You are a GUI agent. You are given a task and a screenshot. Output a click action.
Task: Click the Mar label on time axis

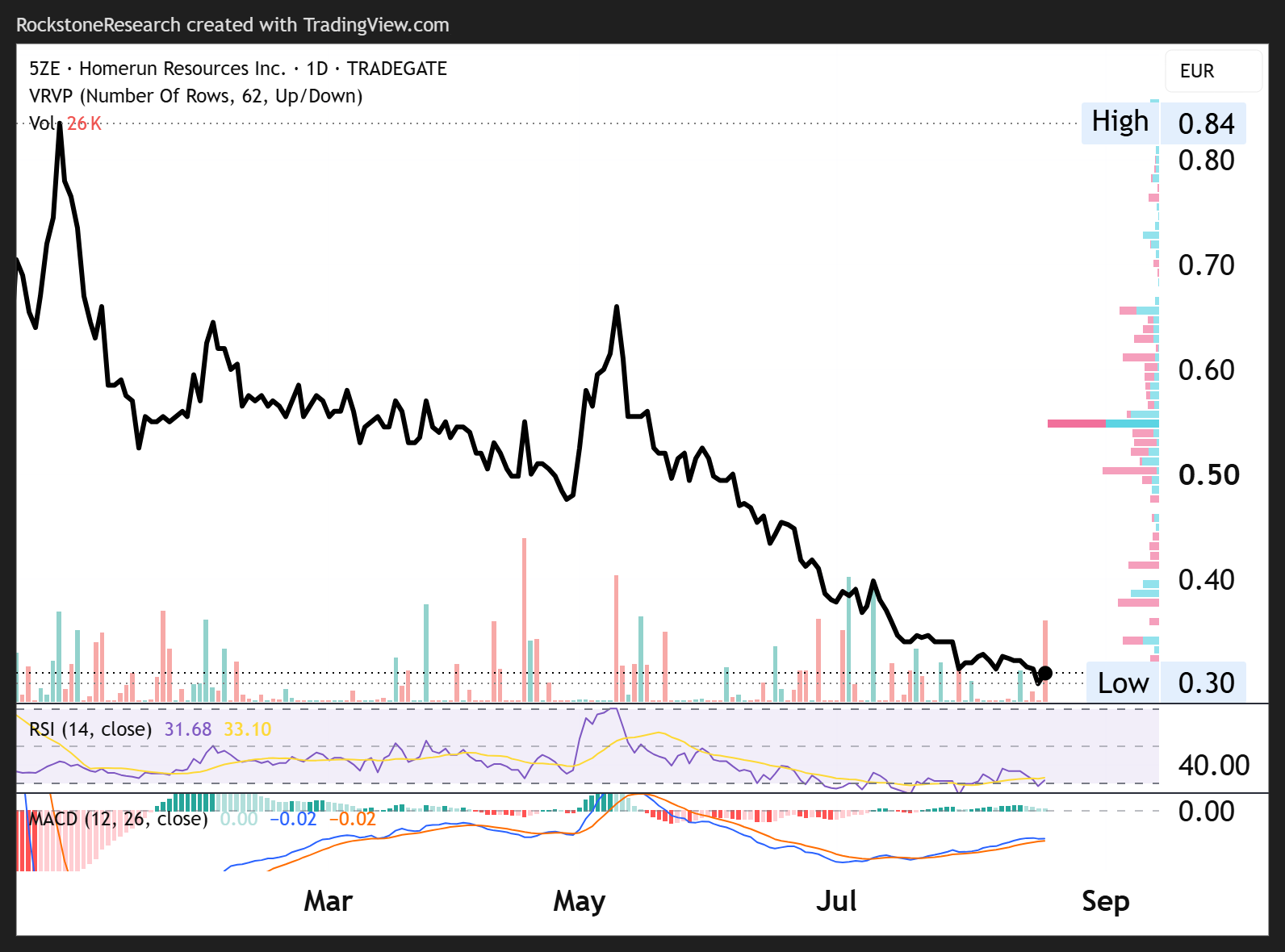[329, 901]
